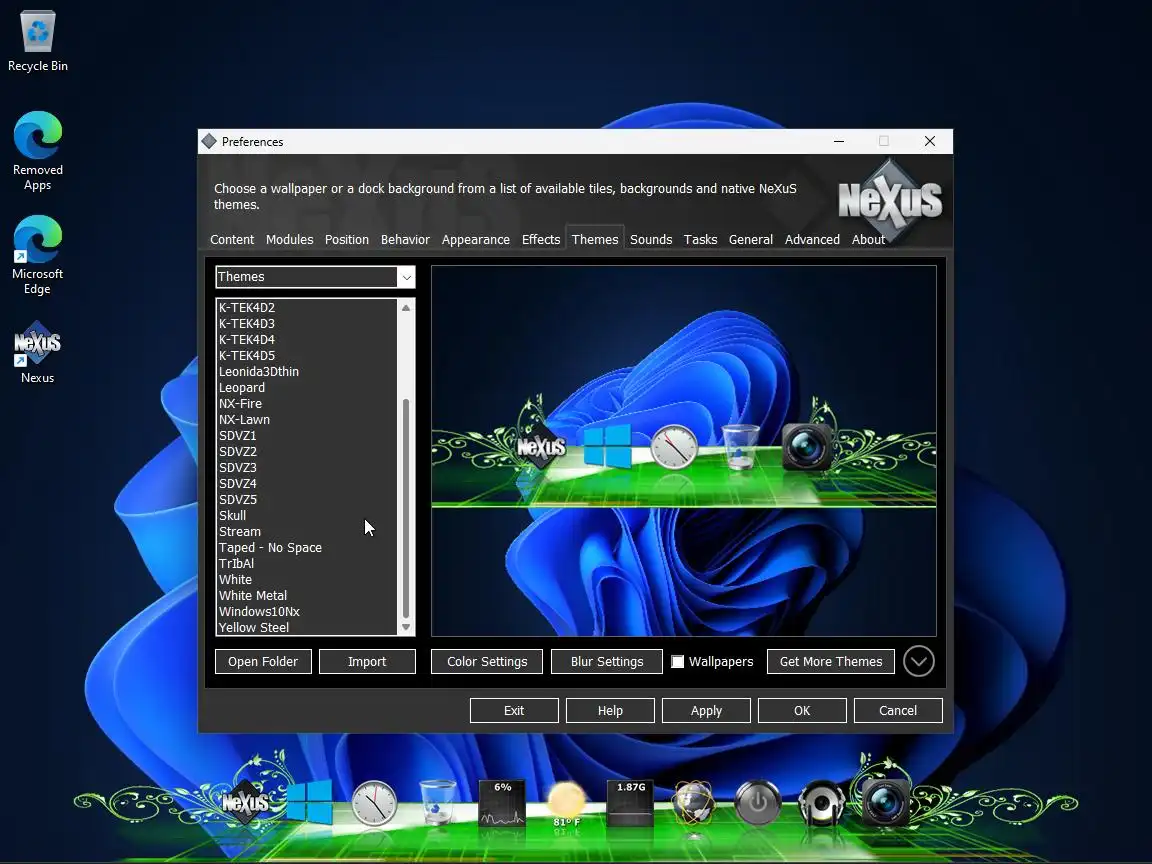Switch to the Content tab
Viewport: 1152px width, 864px height.
tap(231, 240)
